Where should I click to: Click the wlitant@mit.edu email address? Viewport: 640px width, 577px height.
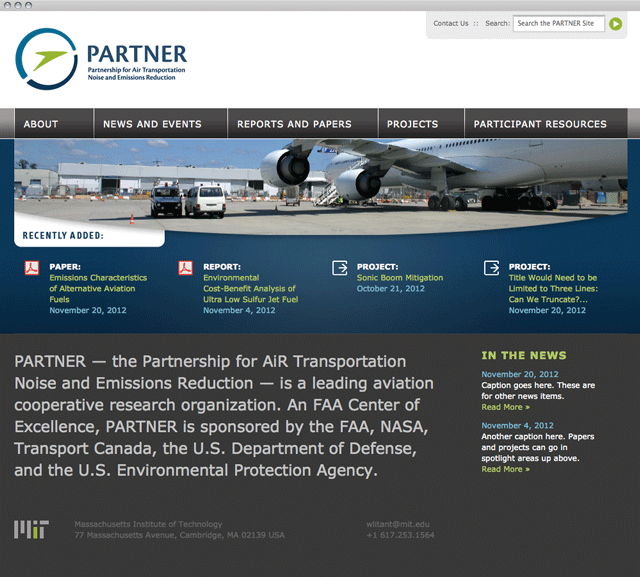[x=398, y=524]
